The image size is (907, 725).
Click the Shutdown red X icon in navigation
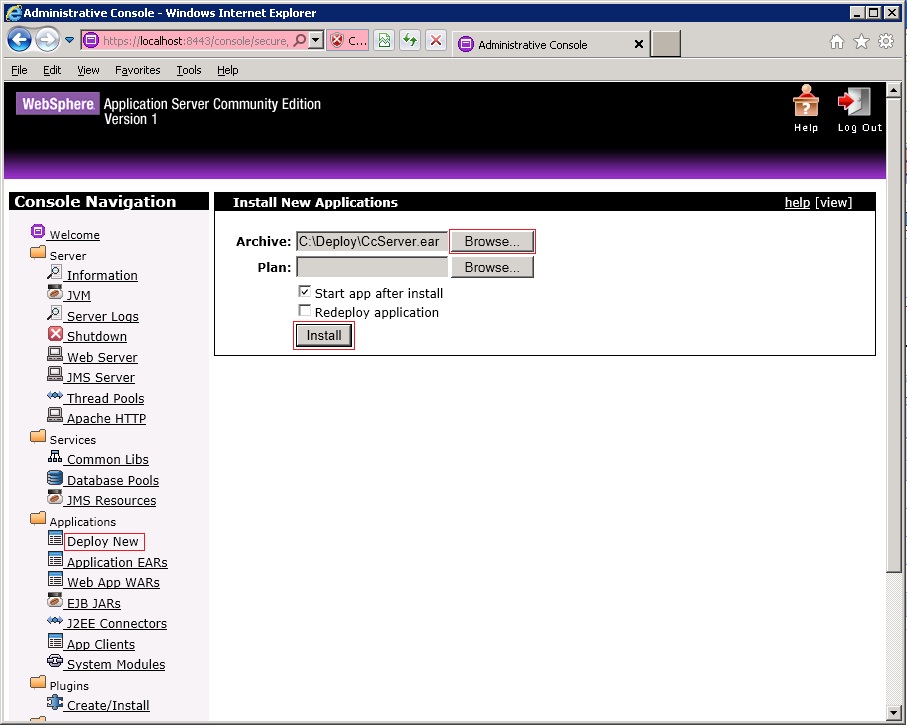coord(55,334)
